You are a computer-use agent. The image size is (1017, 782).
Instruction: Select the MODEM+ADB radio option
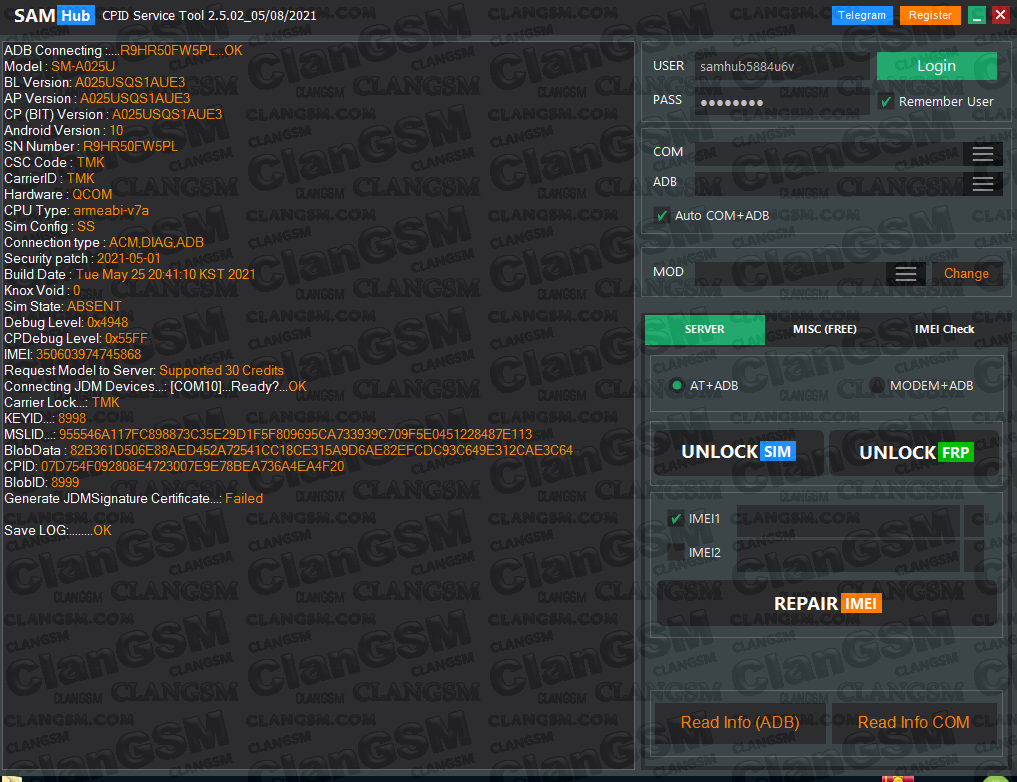coord(877,386)
